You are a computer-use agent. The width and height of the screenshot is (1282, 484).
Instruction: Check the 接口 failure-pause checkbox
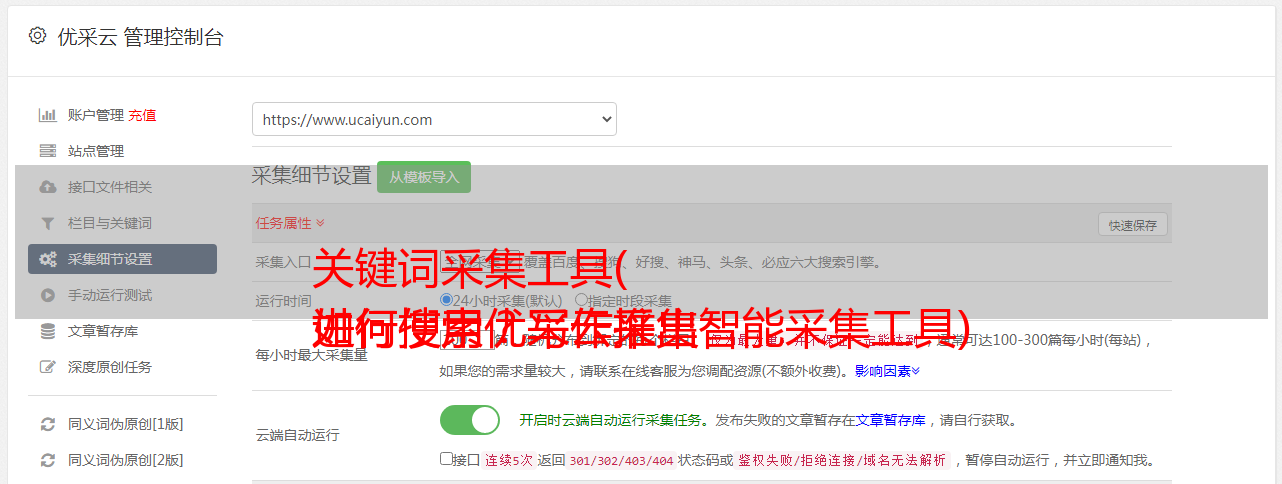coord(446,459)
